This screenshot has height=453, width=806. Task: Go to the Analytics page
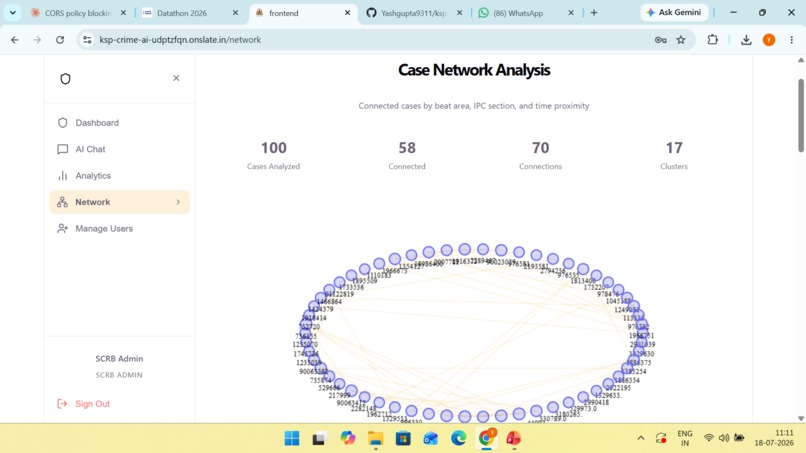pyautogui.click(x=119, y=176)
